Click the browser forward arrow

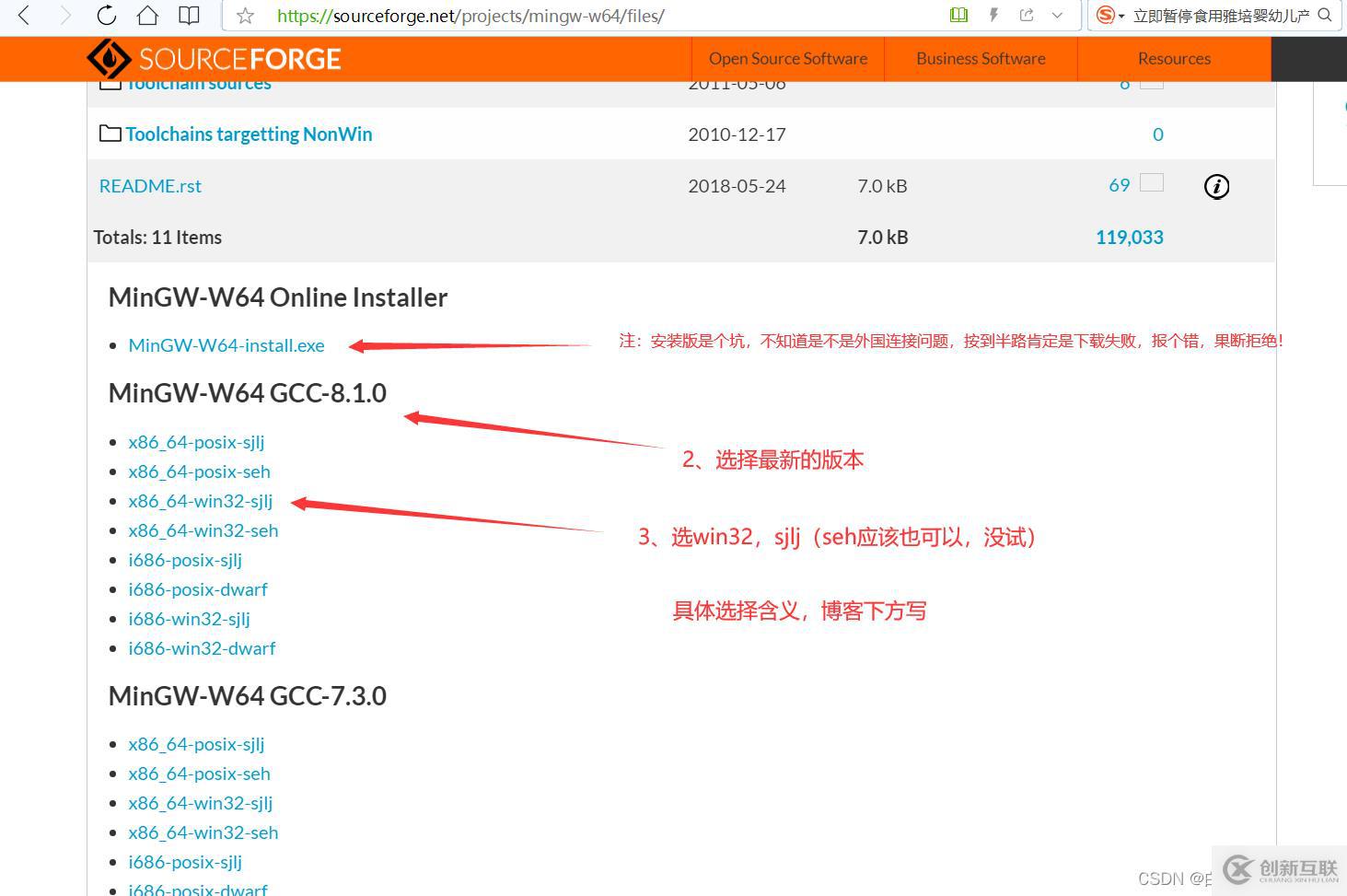point(64,16)
